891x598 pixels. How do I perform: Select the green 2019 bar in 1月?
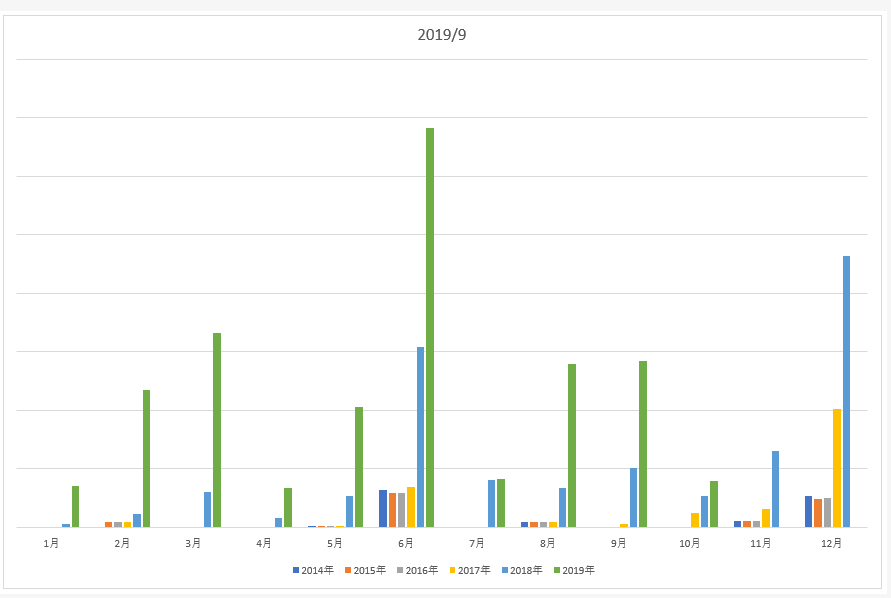(x=76, y=506)
